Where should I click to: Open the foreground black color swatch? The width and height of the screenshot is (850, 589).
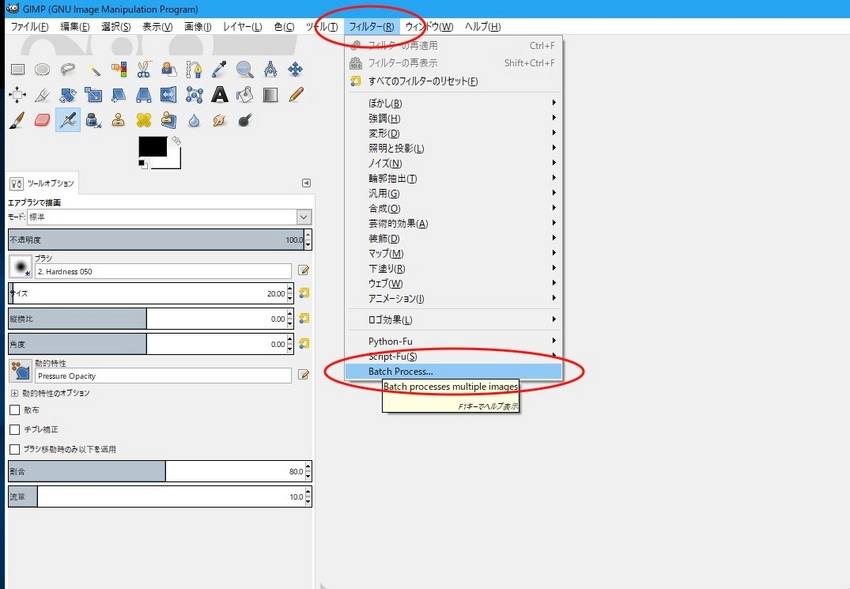click(152, 147)
